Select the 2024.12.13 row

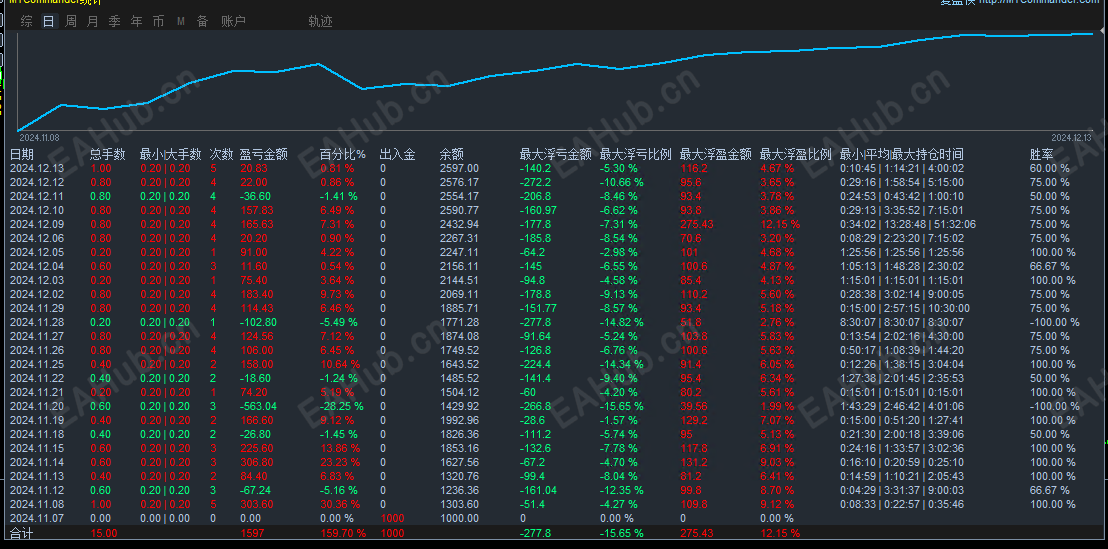(x=554, y=168)
